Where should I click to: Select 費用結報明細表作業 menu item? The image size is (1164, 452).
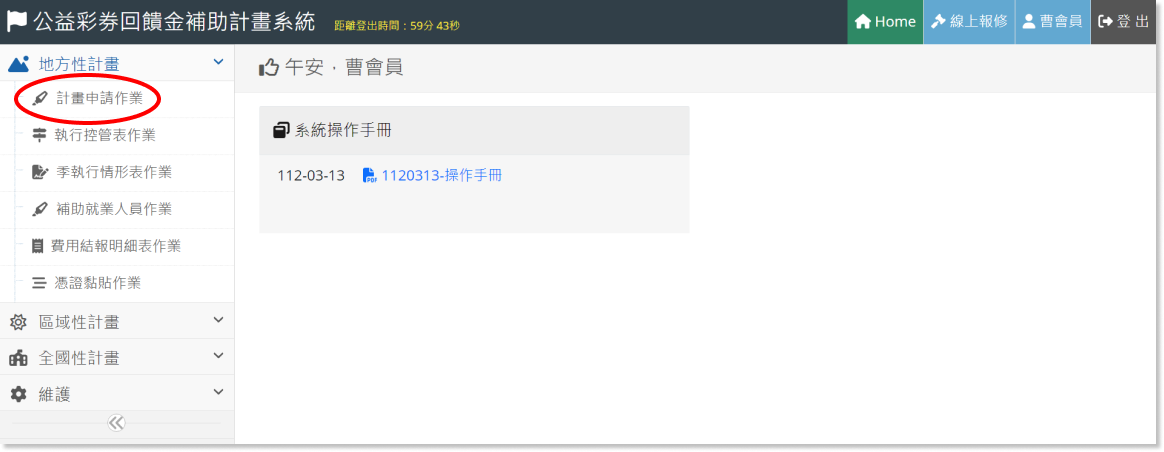click(116, 246)
